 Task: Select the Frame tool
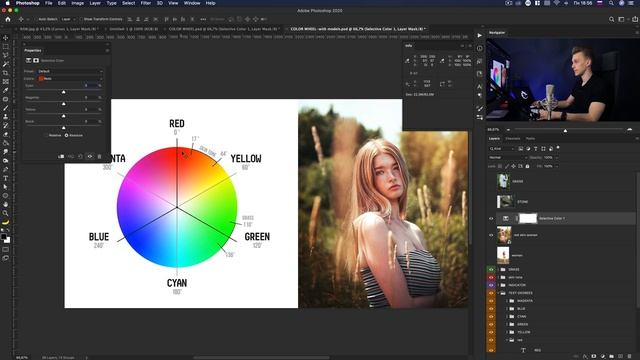coord(6,82)
